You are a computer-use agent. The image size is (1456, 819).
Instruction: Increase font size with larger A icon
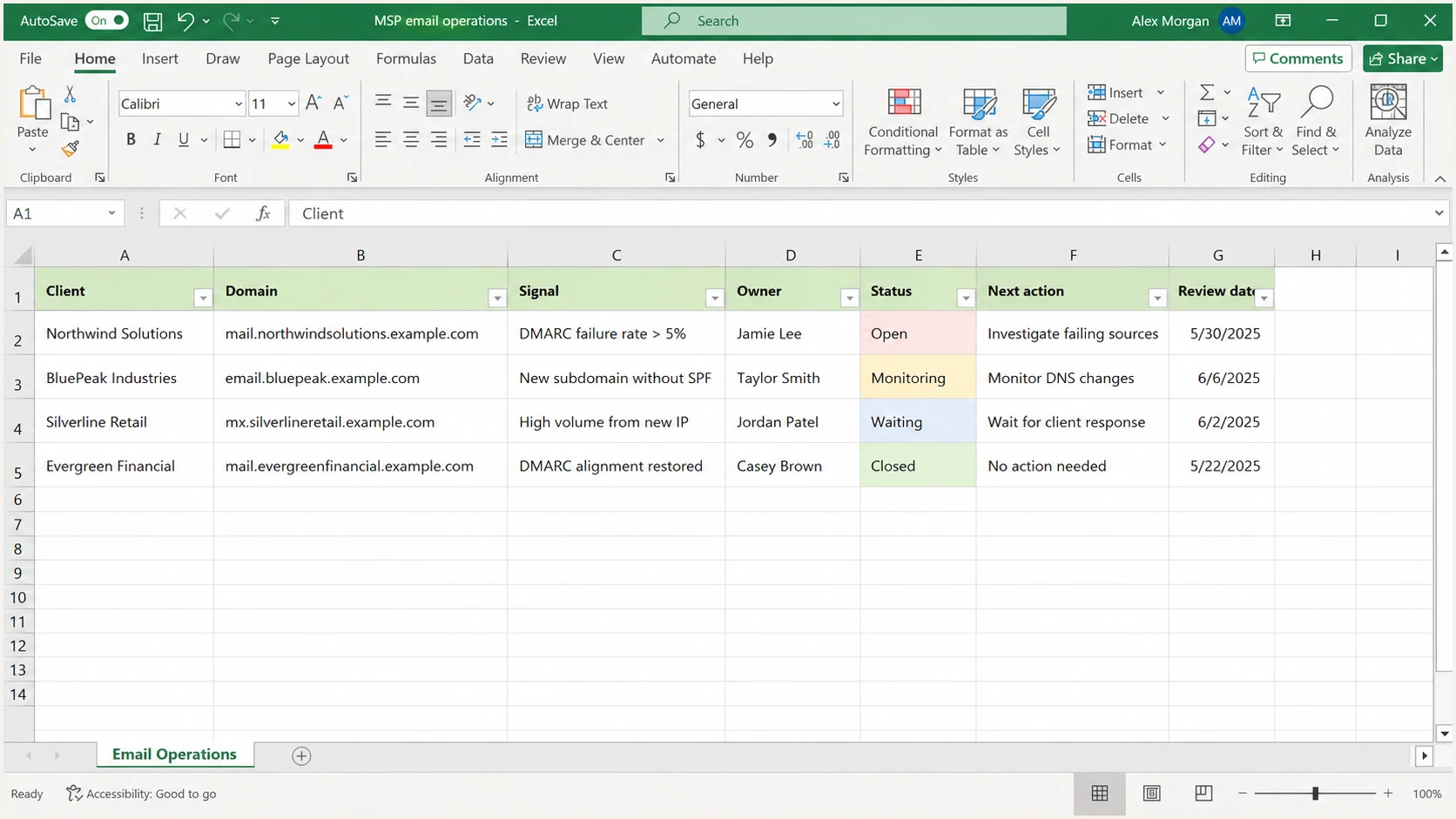coord(313,103)
